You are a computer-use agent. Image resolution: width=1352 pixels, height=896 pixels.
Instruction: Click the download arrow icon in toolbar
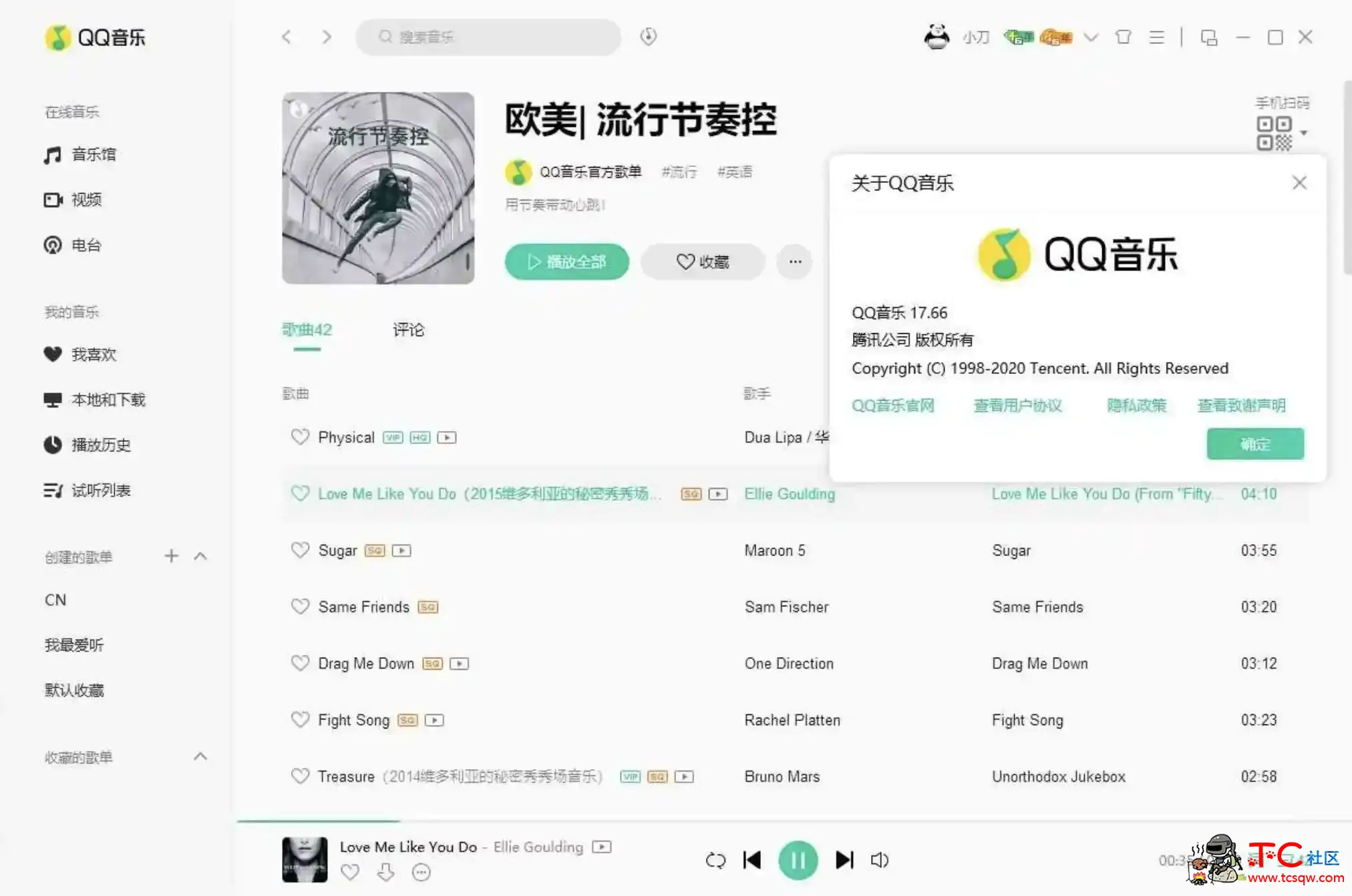coord(648,37)
